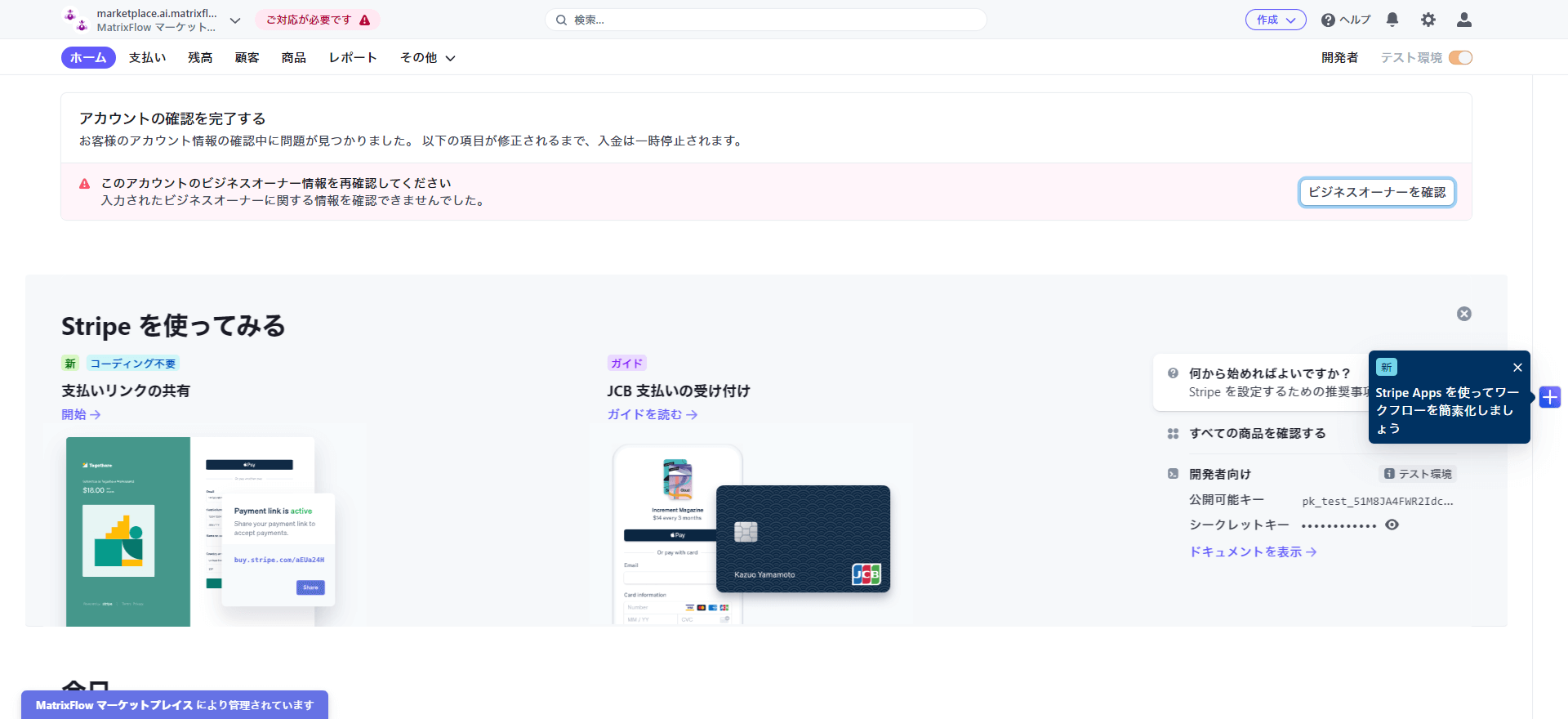
Task: Click the 開始 link under 支払いリンクの共有
Action: (81, 414)
